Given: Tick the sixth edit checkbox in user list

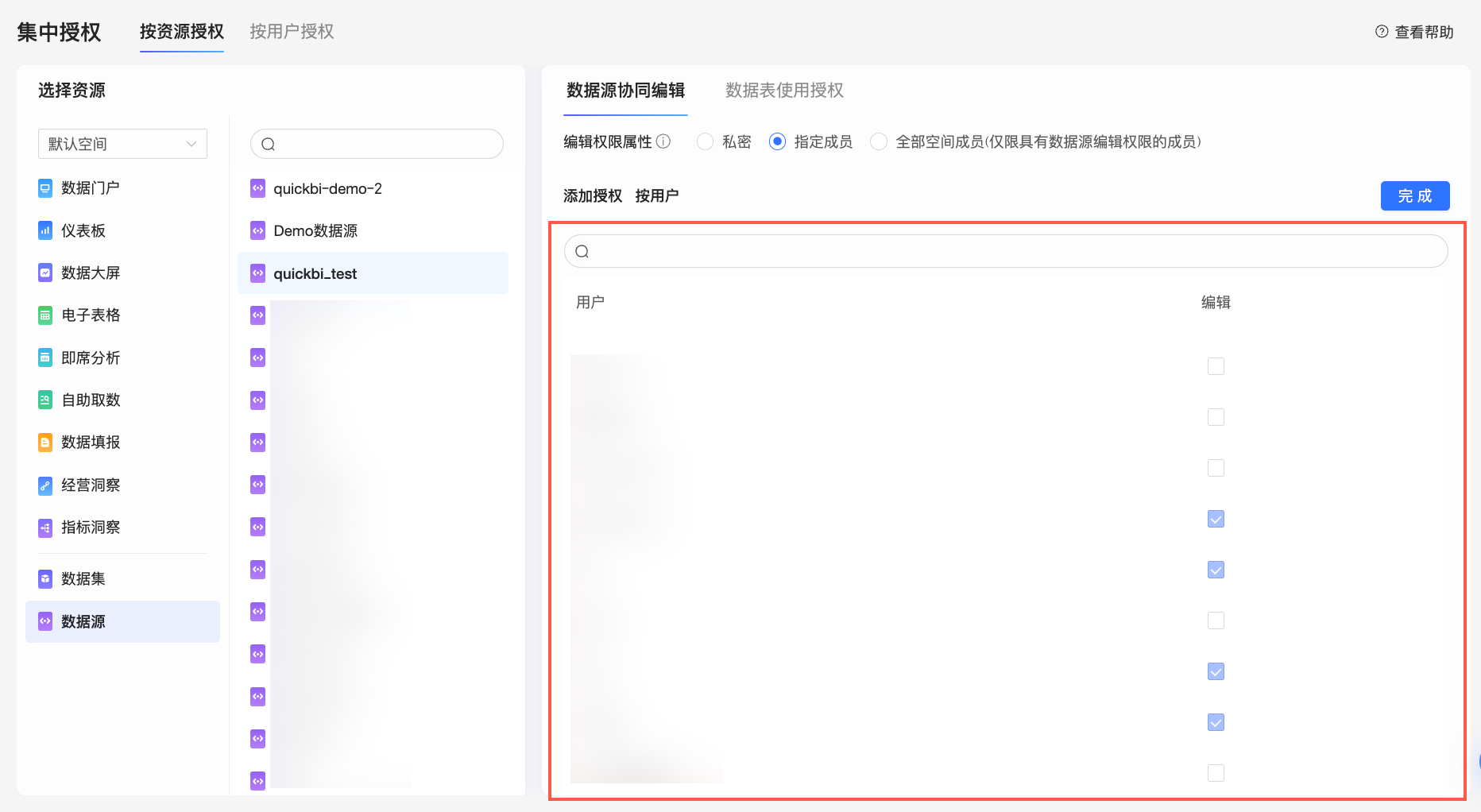Looking at the screenshot, I should (1216, 621).
